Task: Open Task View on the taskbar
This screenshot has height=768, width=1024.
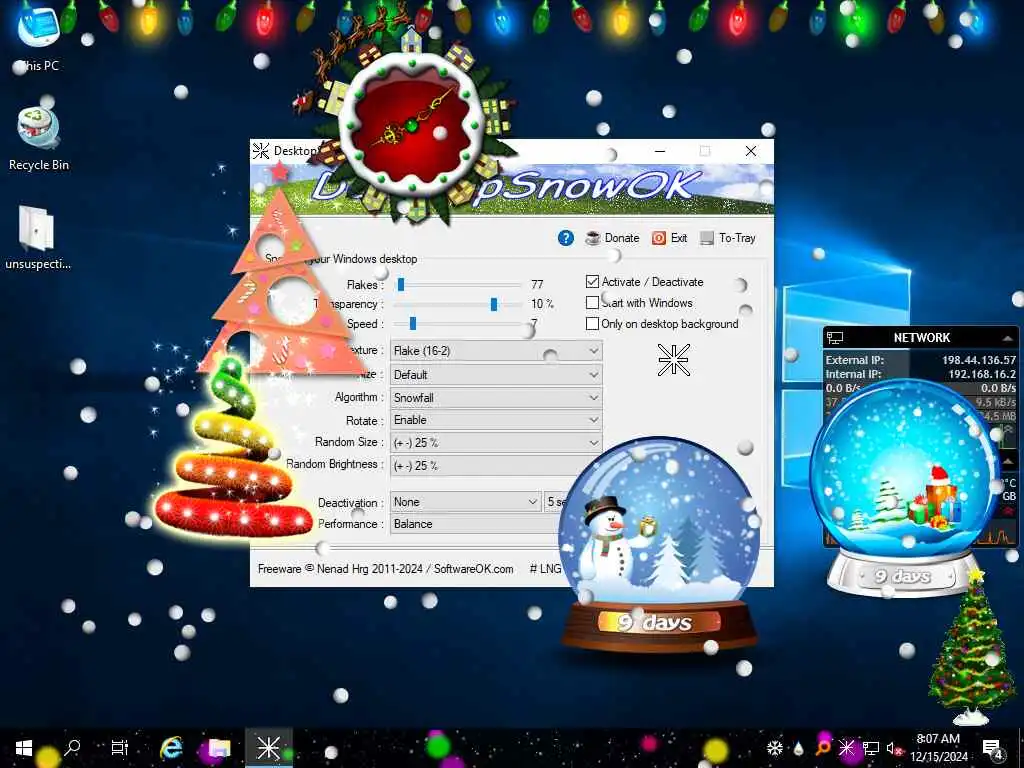Action: (120, 748)
